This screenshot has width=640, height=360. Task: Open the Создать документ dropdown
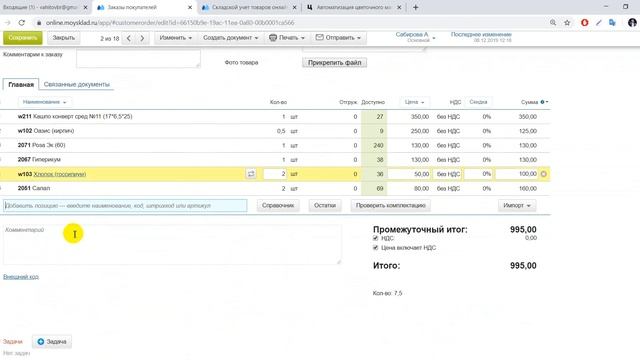pyautogui.click(x=231, y=38)
